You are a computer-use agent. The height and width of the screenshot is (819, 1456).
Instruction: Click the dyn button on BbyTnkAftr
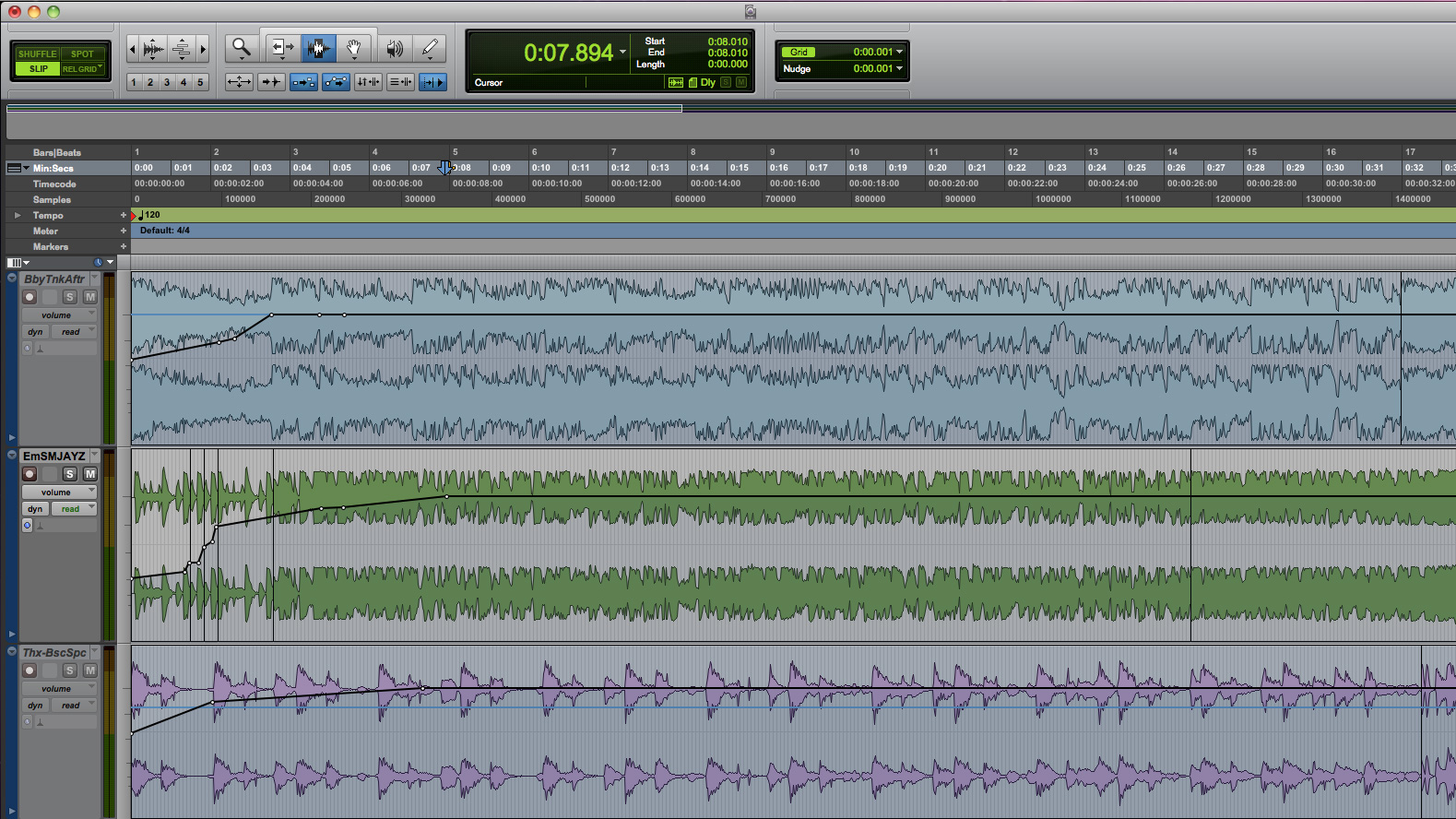click(x=35, y=332)
